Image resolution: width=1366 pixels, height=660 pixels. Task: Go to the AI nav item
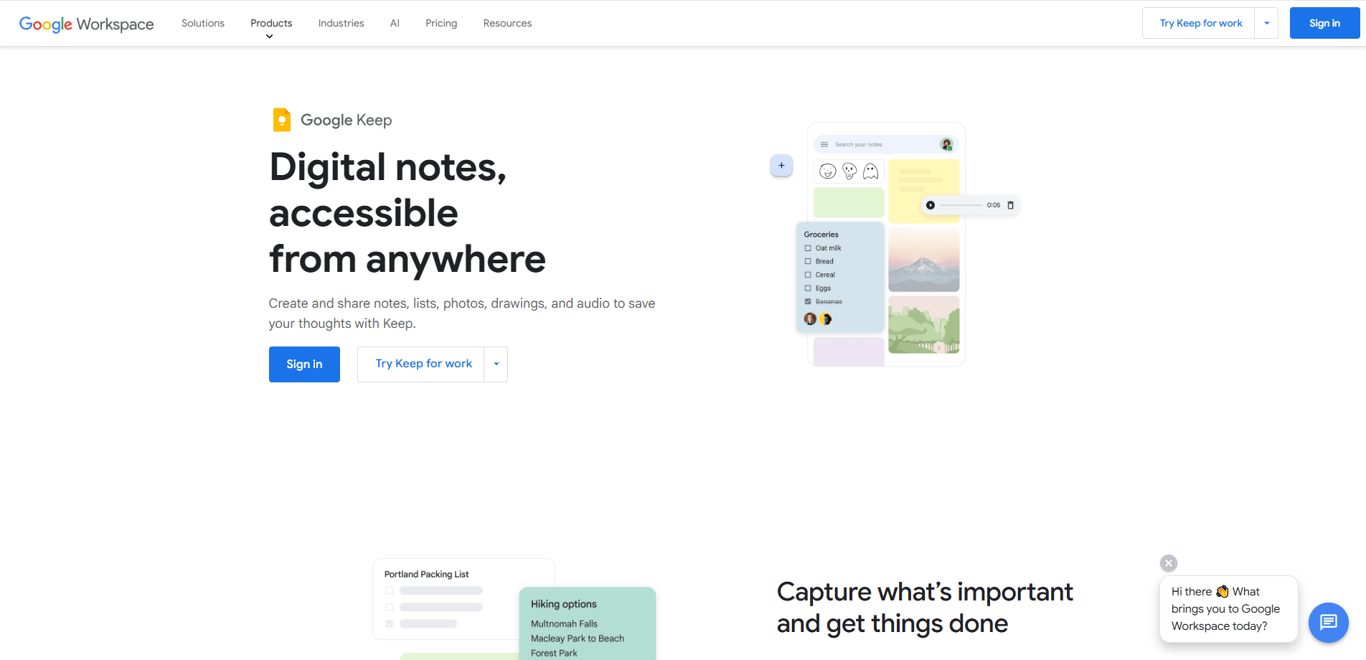point(395,23)
